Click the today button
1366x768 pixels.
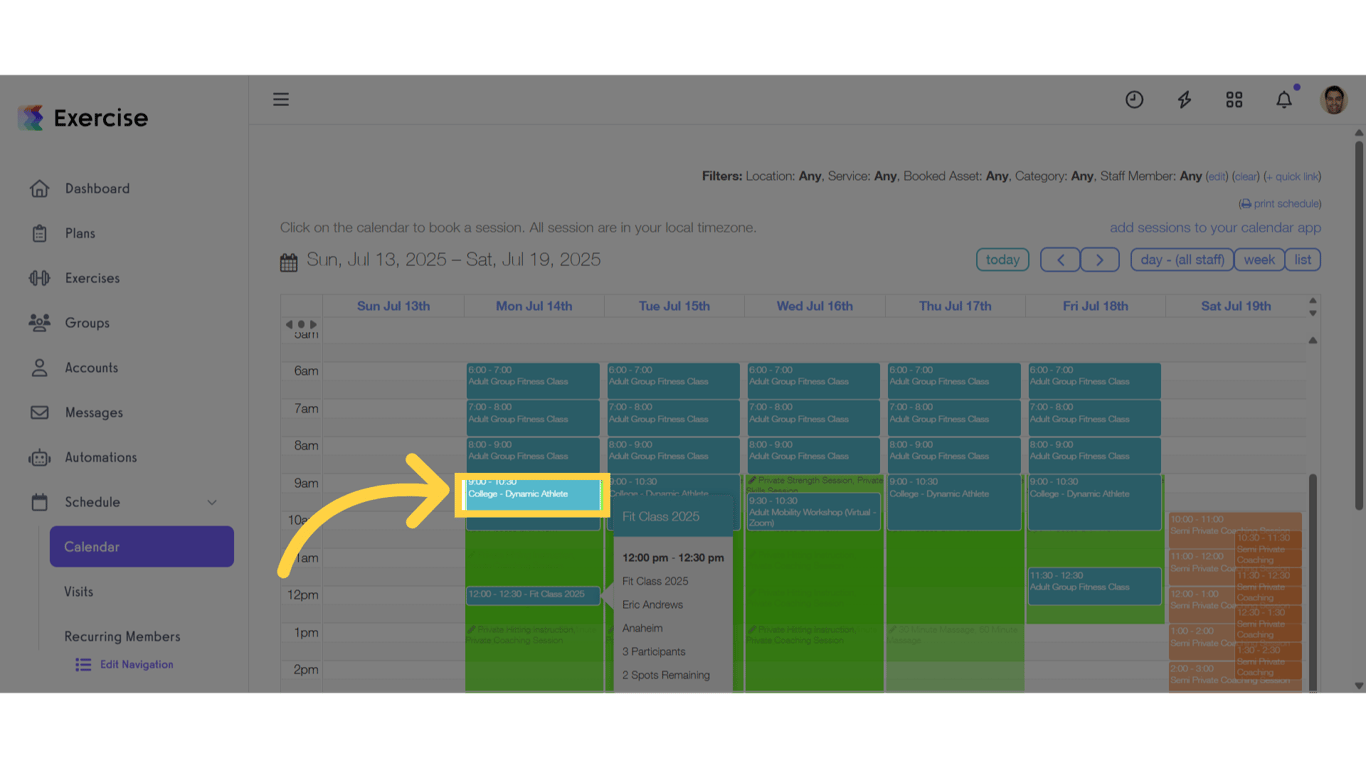coord(1002,259)
